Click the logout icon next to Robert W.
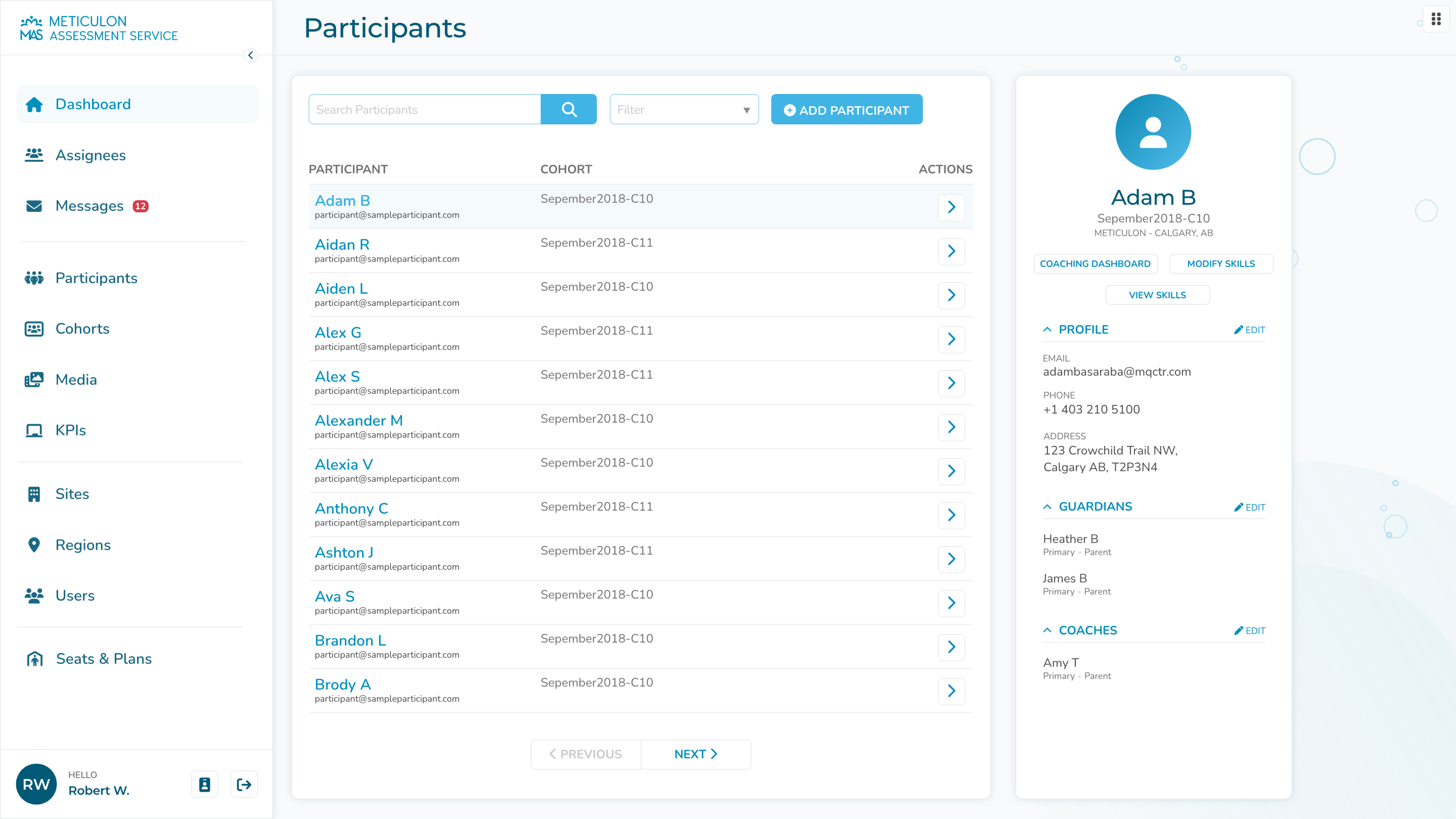The width and height of the screenshot is (1456, 819). click(244, 784)
